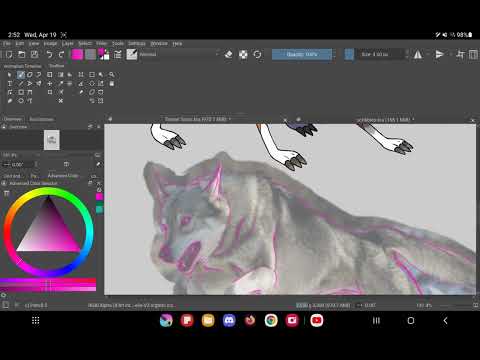Image resolution: width=480 pixels, height=360 pixels.
Task: Switch to the second document tab
Action: (x=385, y=119)
